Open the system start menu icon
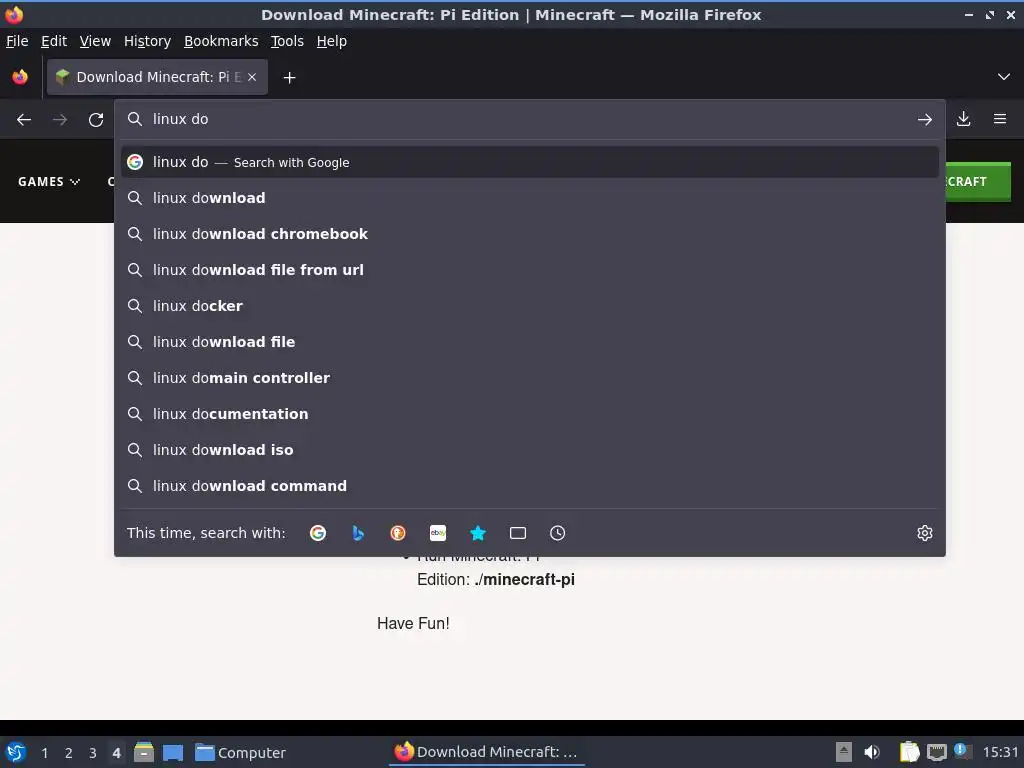The image size is (1024, 768). coord(15,752)
